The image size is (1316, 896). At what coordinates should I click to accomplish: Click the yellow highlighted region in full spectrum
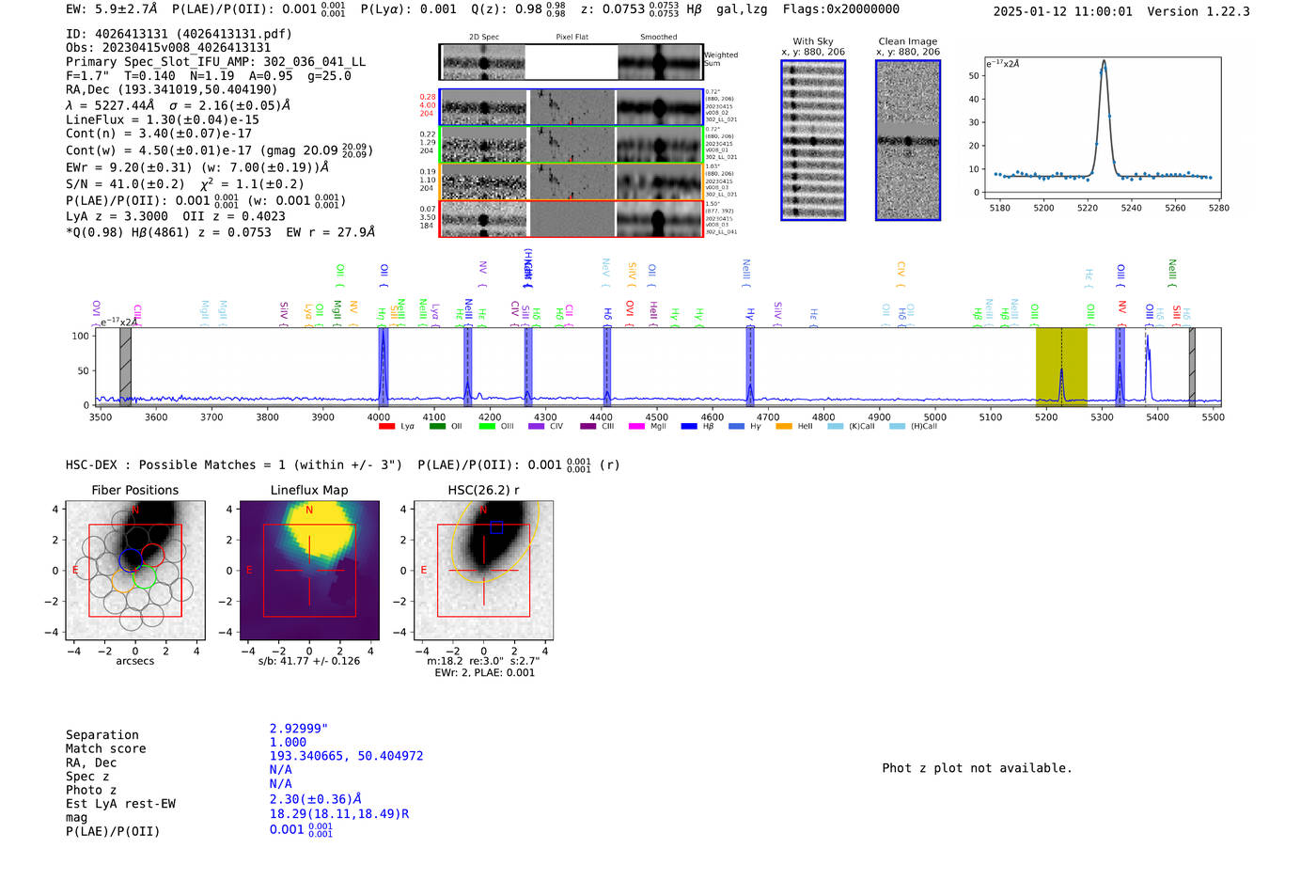(1061, 367)
